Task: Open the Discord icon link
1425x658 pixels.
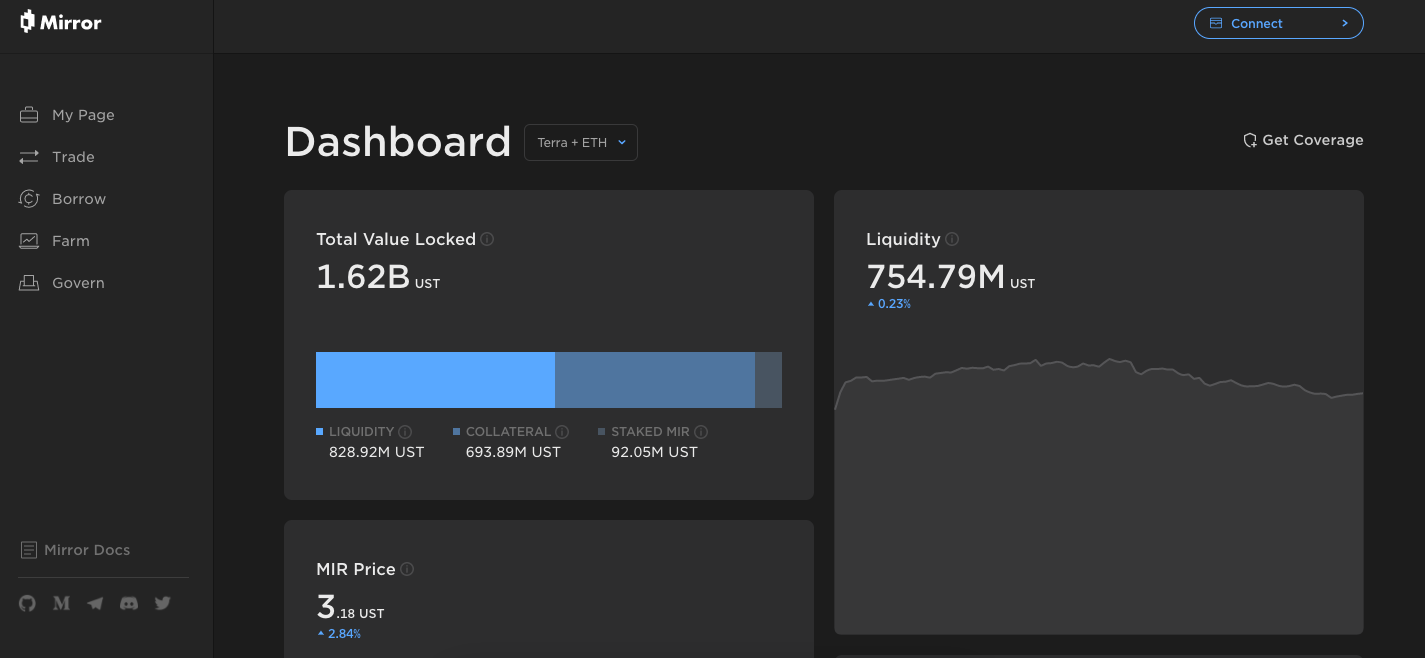Action: pos(129,603)
